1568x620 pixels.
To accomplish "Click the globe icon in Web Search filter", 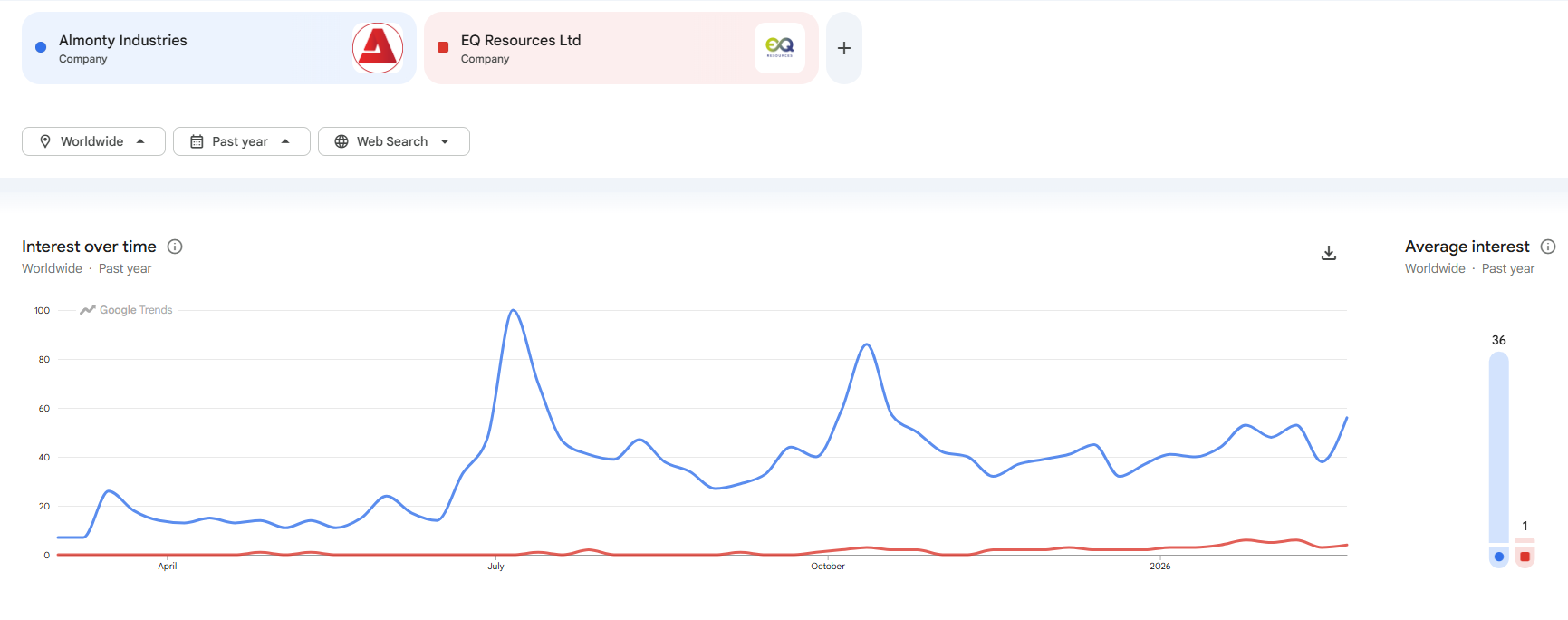I will pos(341,141).
